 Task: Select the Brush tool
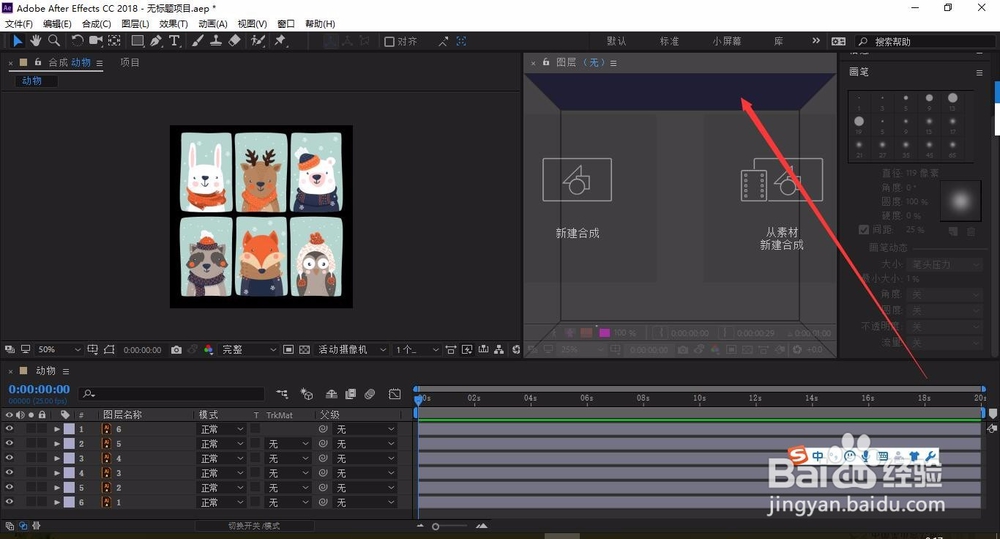tap(198, 41)
